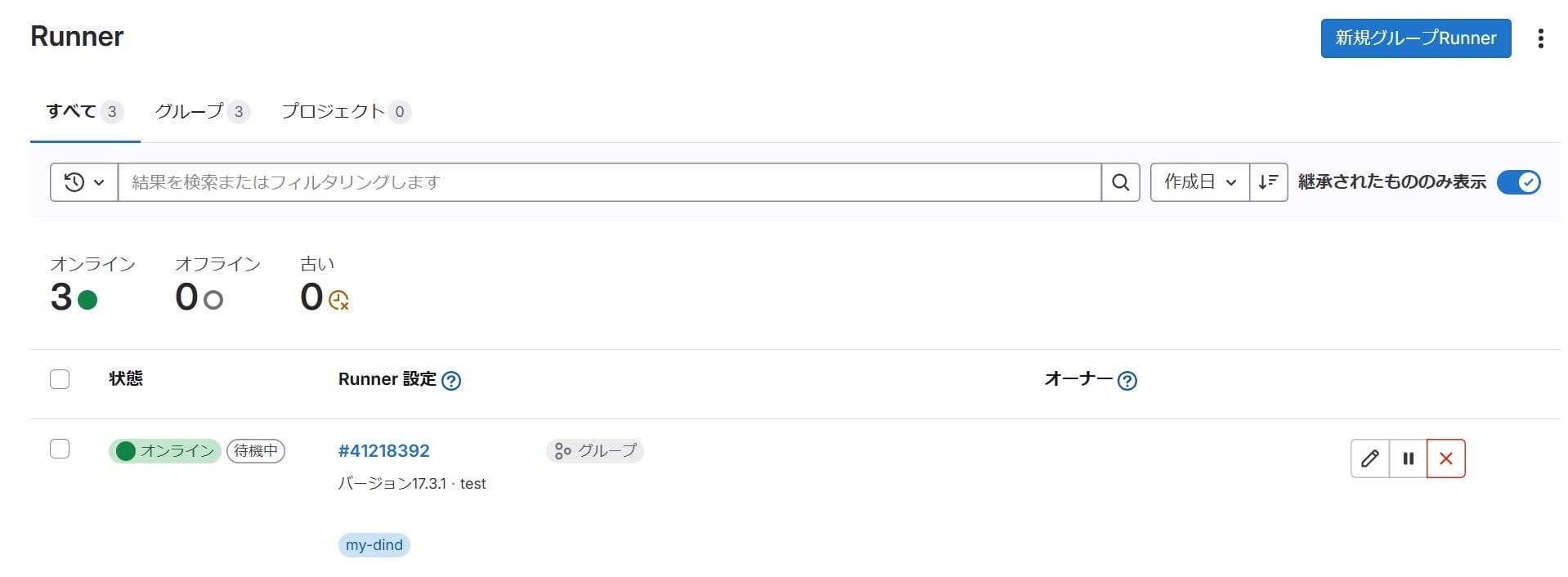The height and width of the screenshot is (577, 1568).
Task: Pause runner #41218392 with the pause icon
Action: click(1408, 458)
